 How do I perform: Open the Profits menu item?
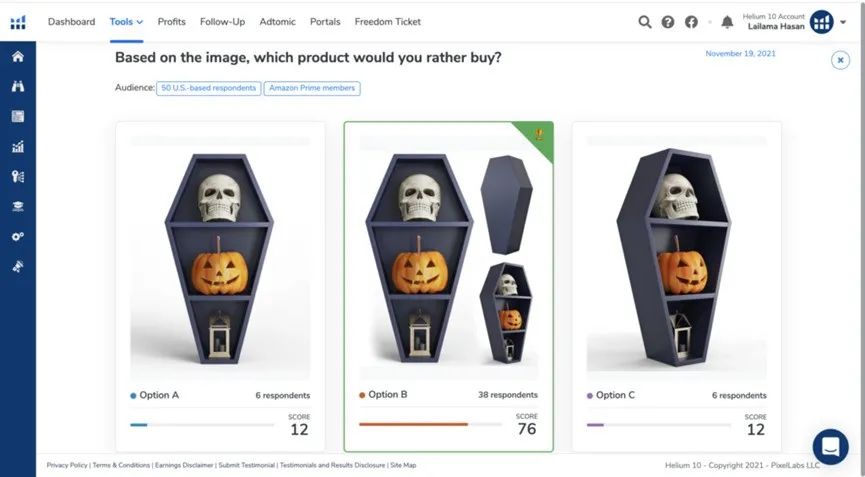(172, 22)
